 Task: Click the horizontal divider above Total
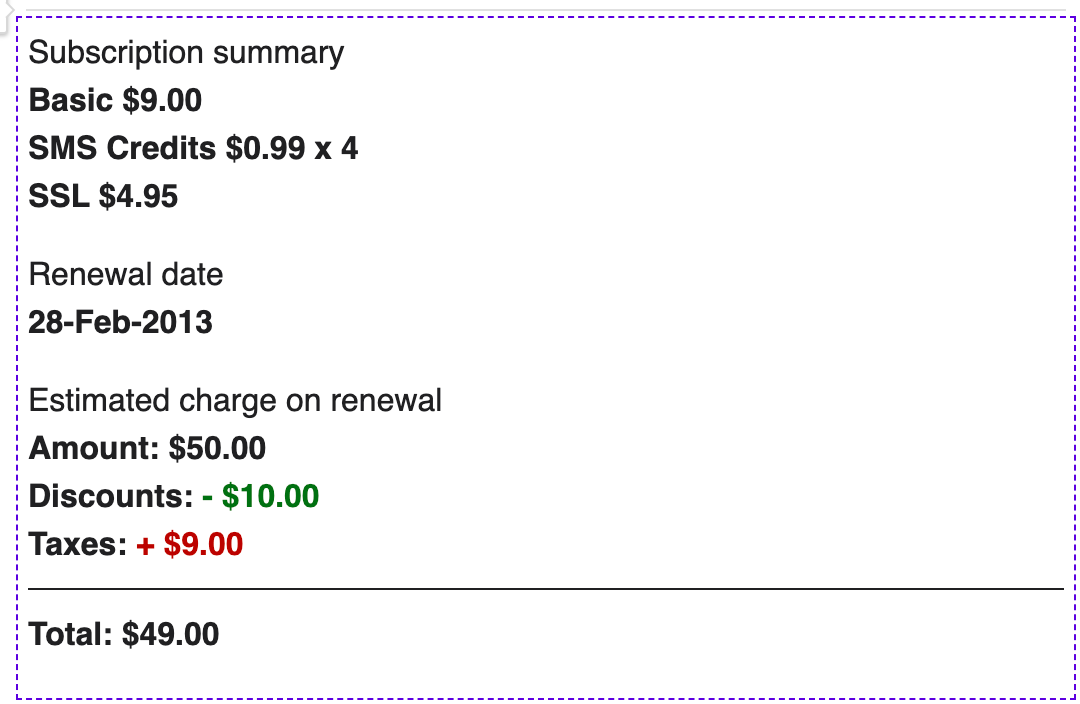(546, 589)
